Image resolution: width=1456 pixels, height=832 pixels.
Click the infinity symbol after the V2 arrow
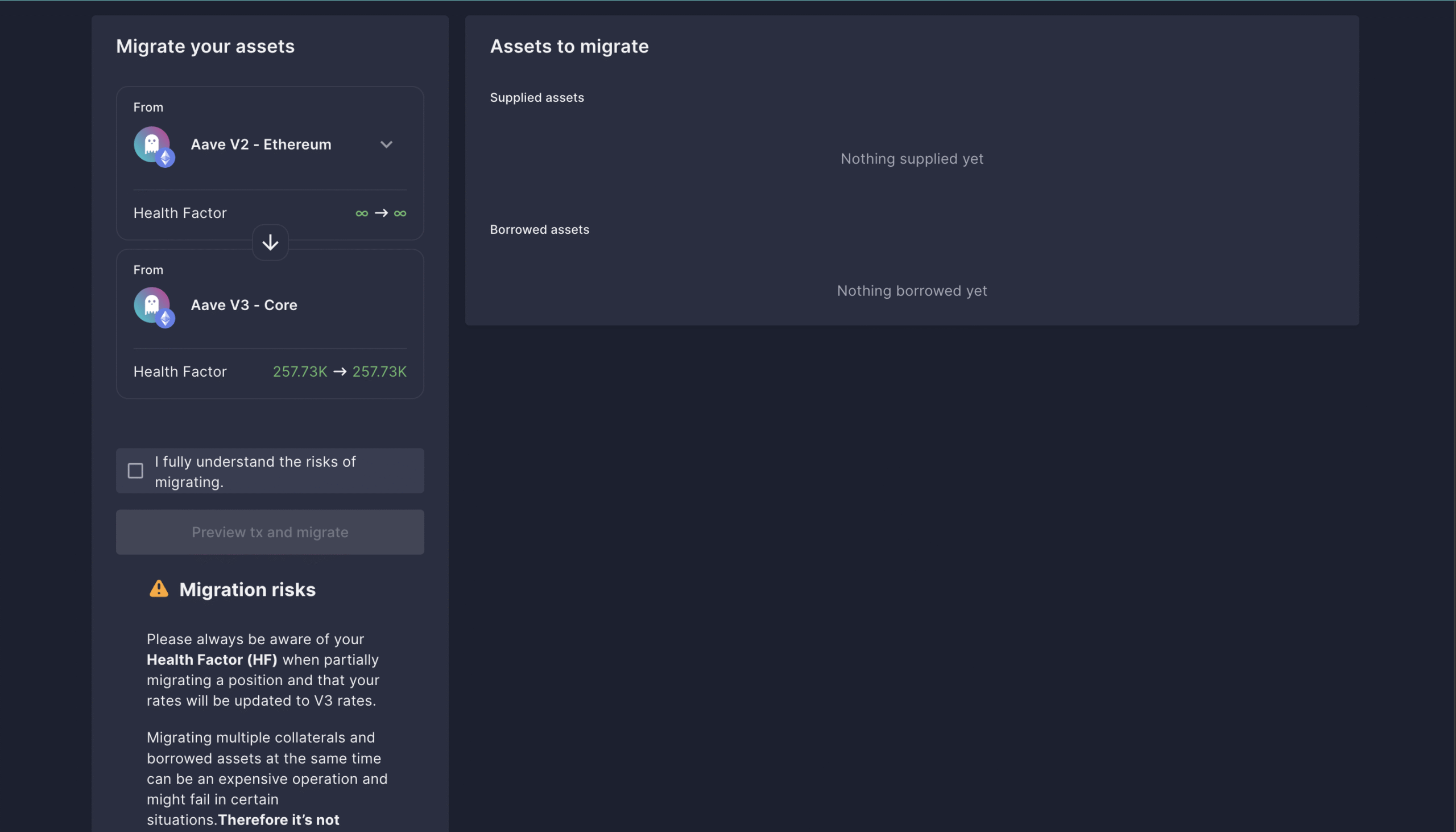tap(400, 213)
